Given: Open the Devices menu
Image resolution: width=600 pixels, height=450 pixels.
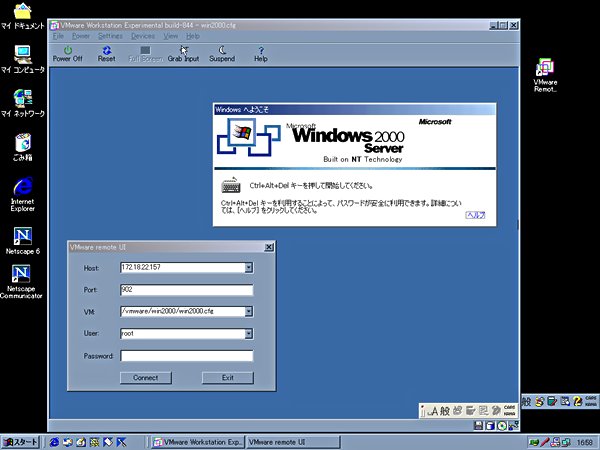Looking at the screenshot, I should point(143,36).
